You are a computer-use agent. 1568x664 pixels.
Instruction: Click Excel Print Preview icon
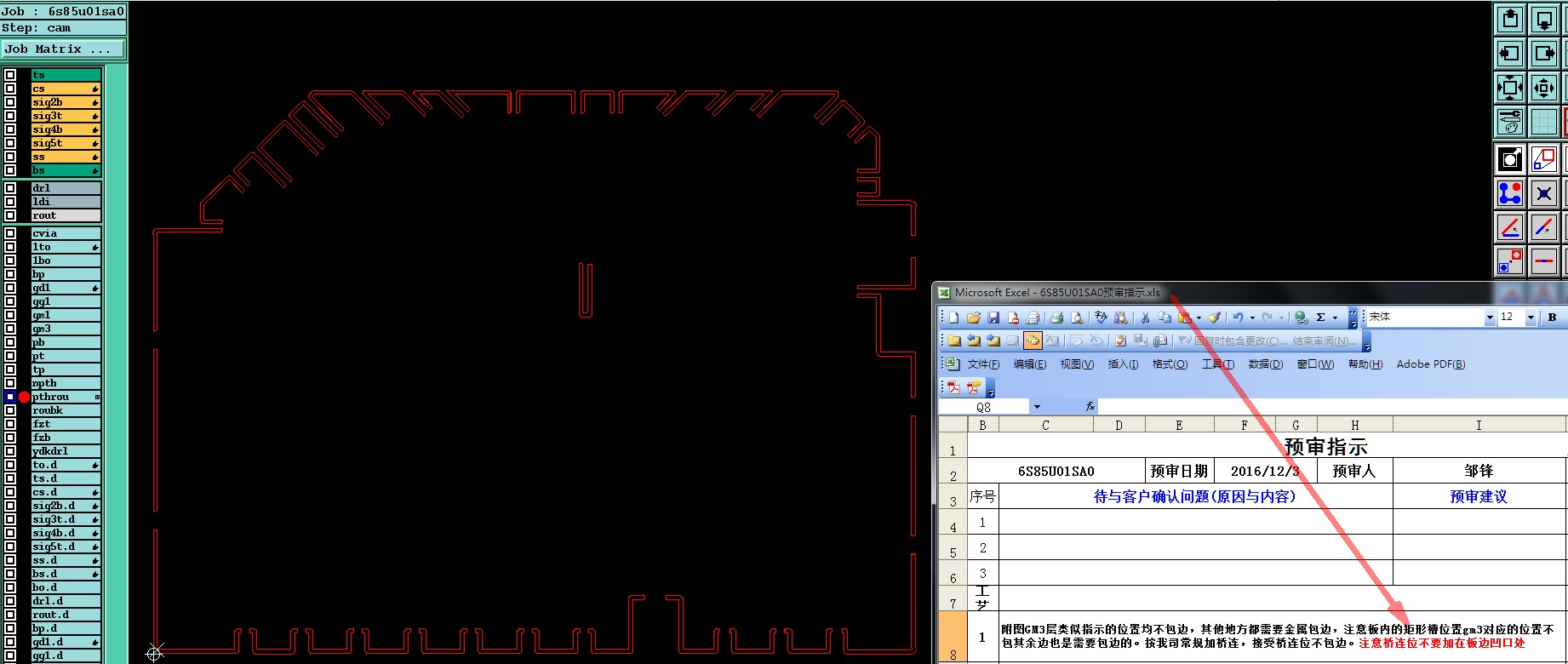[x=1077, y=318]
